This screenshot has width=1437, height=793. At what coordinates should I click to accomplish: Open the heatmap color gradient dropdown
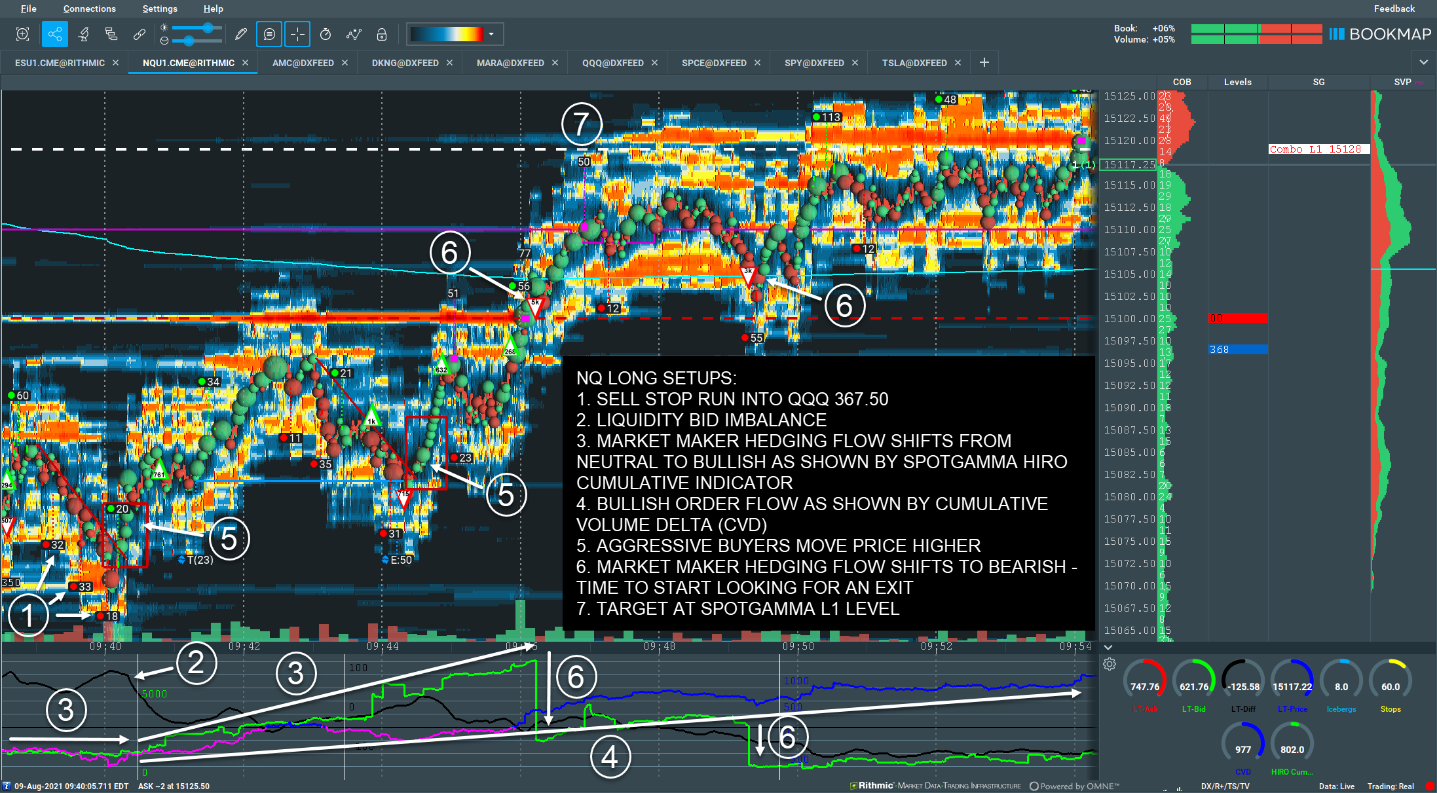point(491,34)
